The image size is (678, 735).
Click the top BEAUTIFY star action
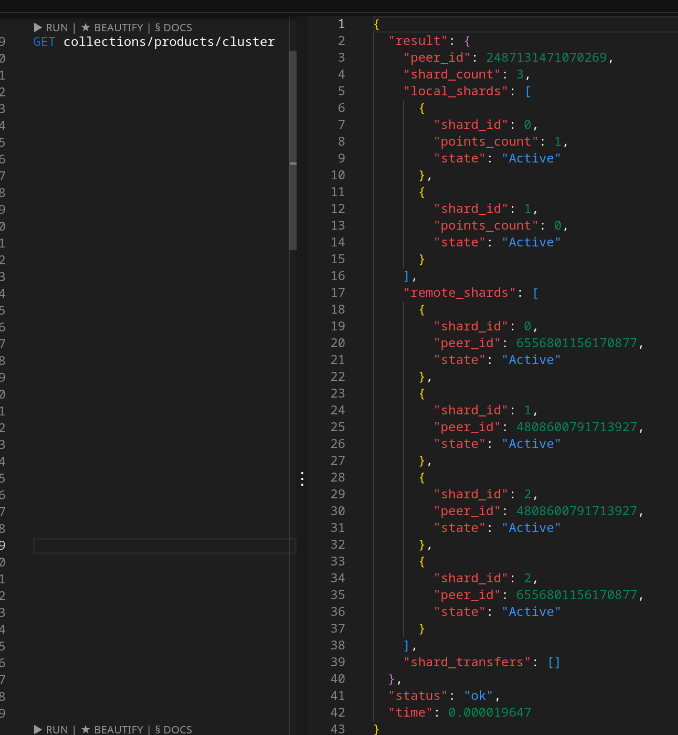click(x=114, y=28)
